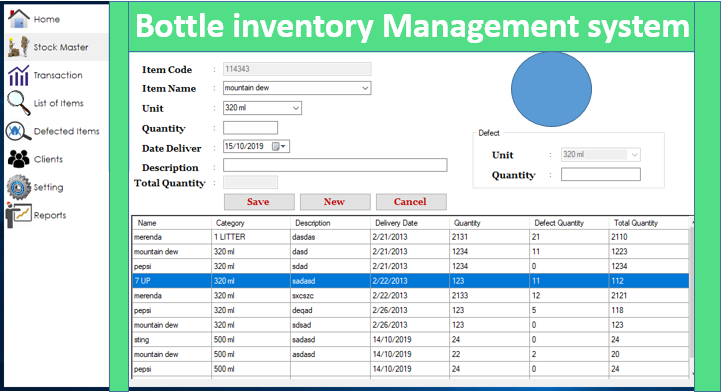Viewport: 721px width, 392px height.
Task: Open the Transaction chart icon
Action: pyautogui.click(x=18, y=75)
